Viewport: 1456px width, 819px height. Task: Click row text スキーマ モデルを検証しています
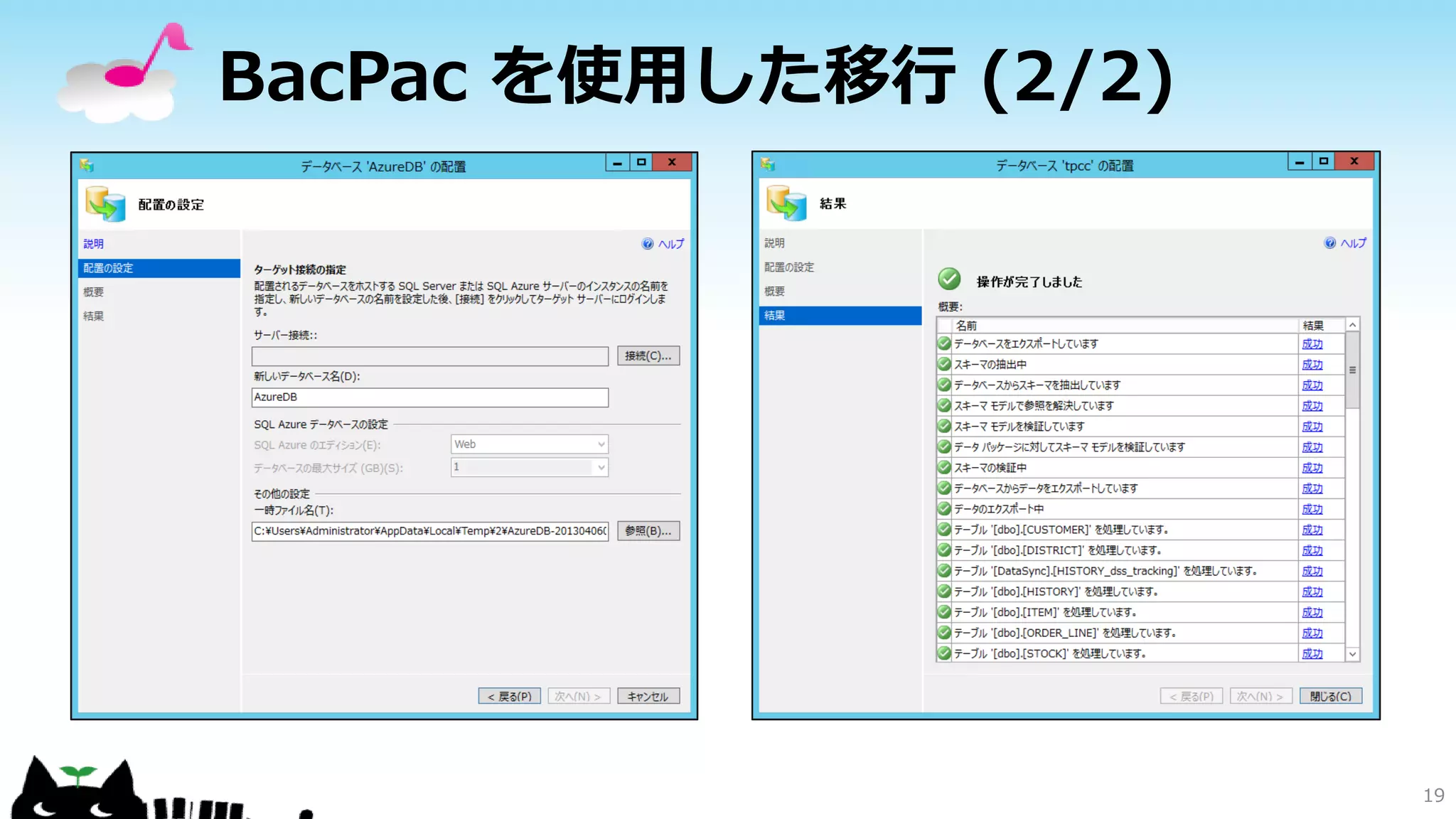click(1019, 427)
